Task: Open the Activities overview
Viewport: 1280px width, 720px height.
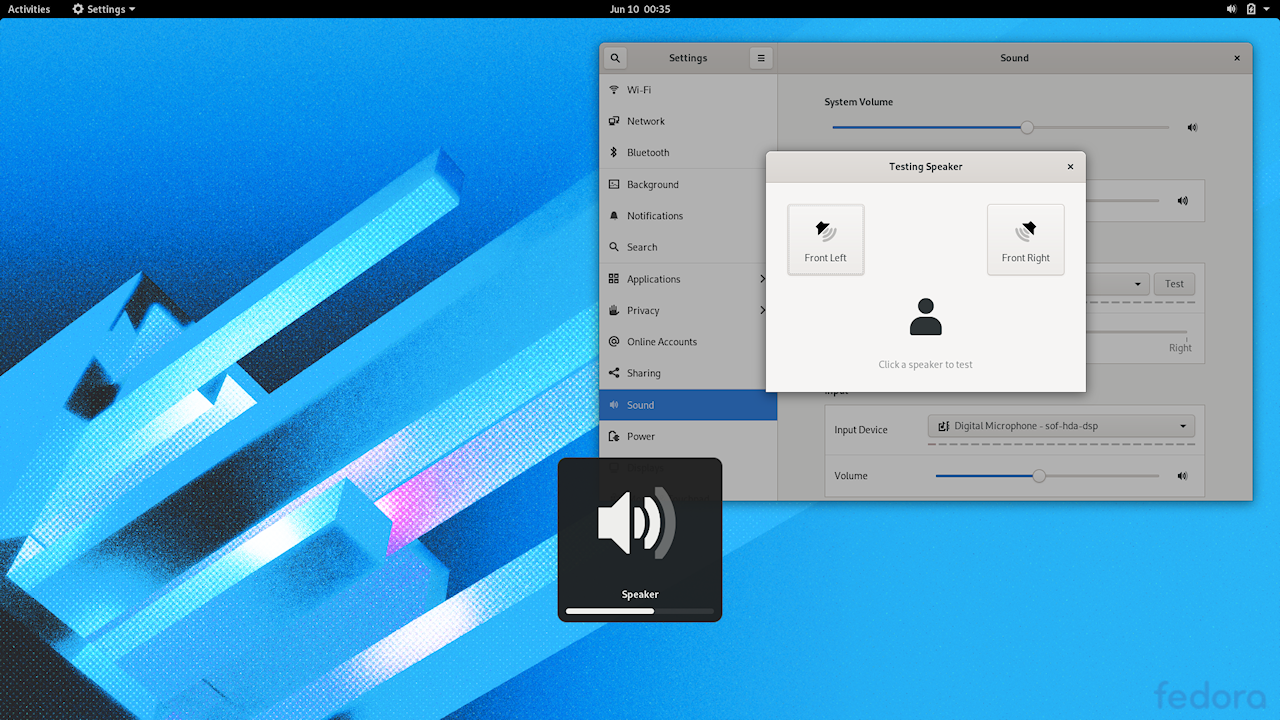Action: pyautogui.click(x=29, y=9)
